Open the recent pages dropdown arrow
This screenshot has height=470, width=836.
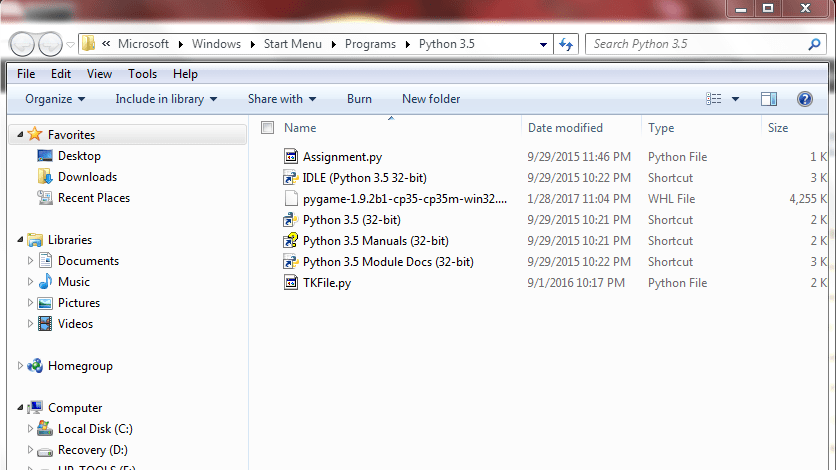pos(70,45)
